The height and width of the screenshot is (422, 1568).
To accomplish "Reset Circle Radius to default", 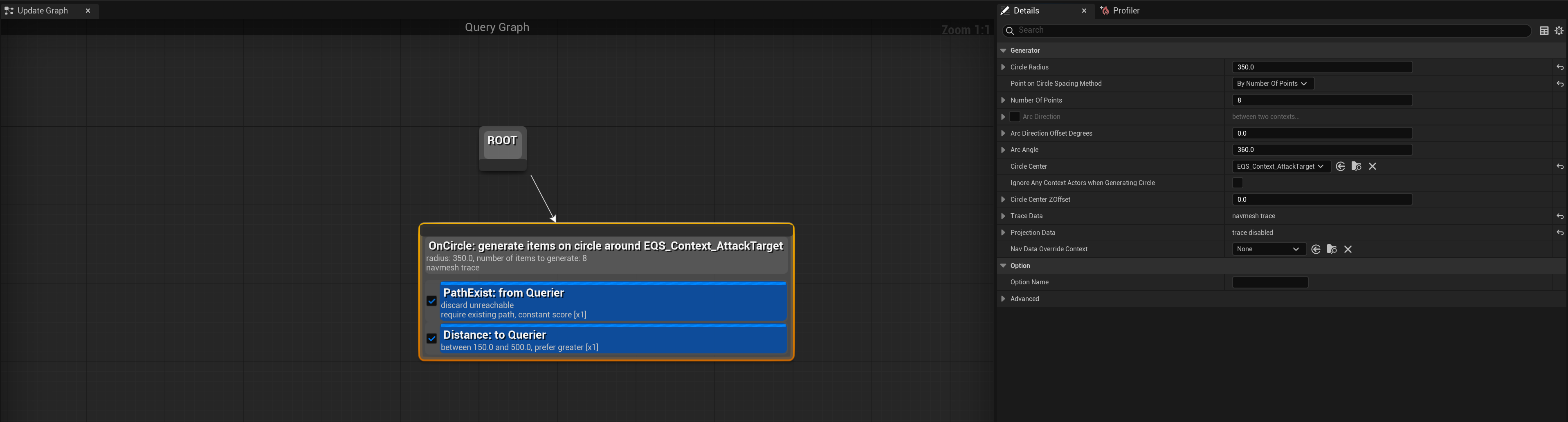I will point(1559,67).
